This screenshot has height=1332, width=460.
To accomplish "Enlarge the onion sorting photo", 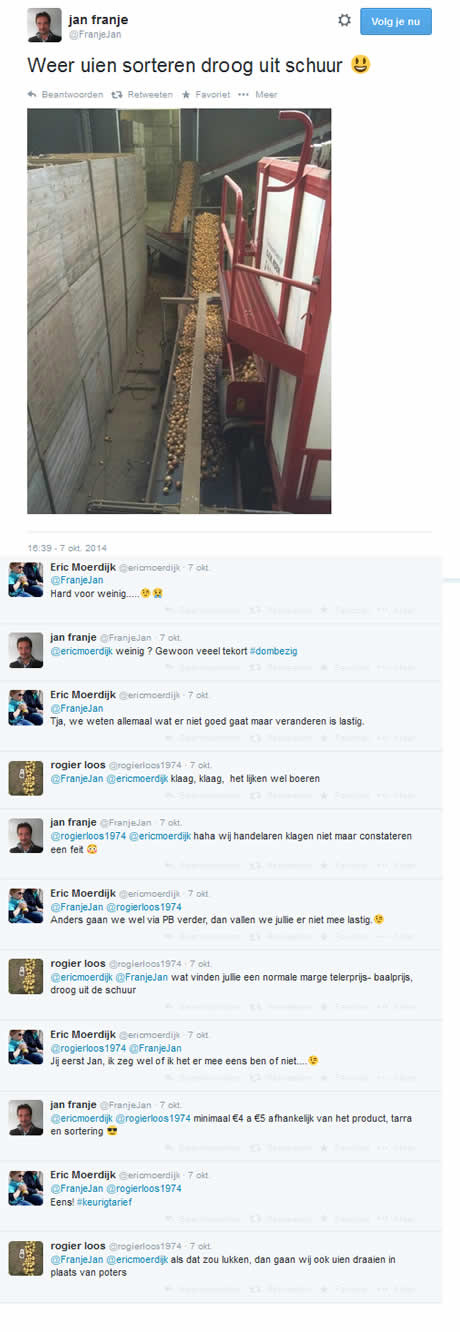I will [179, 311].
